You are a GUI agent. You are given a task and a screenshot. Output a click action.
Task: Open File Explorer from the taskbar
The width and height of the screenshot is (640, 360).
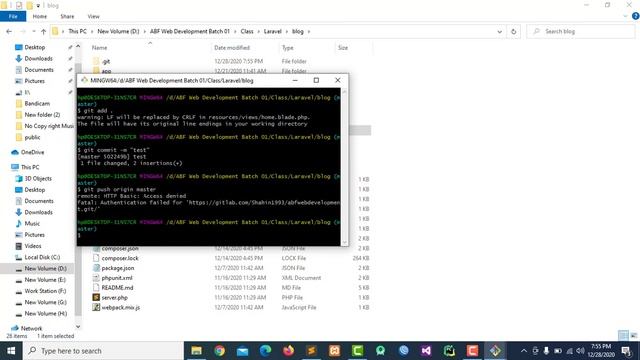(x=197, y=351)
